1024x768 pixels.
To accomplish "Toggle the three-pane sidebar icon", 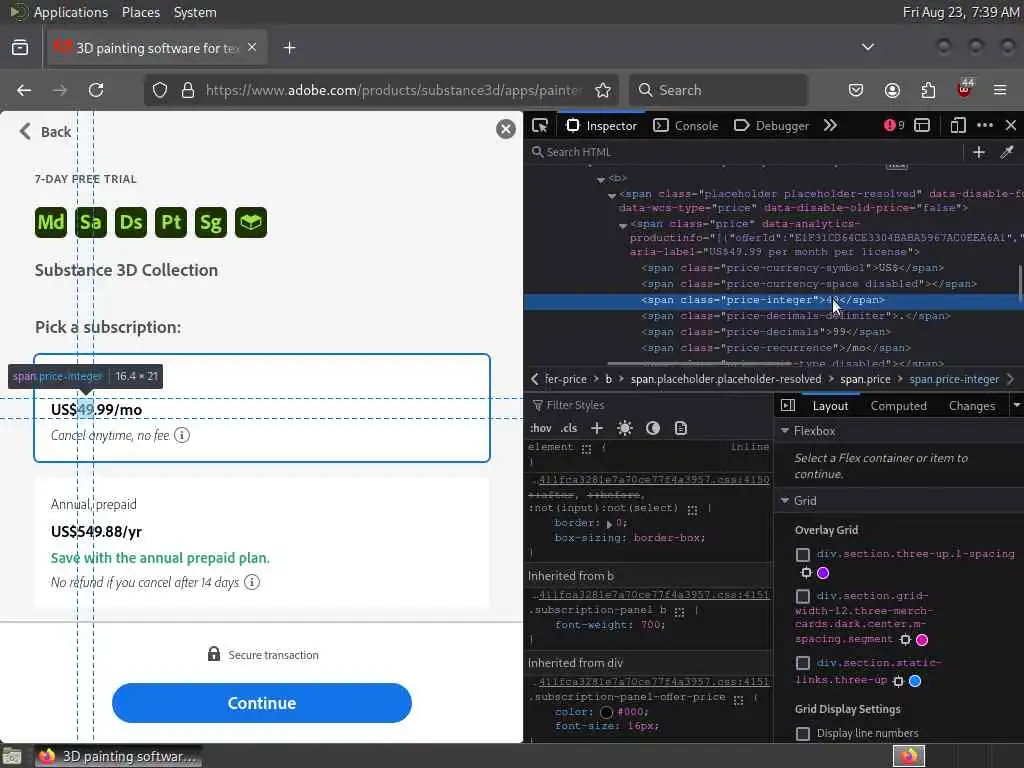I will click(x=788, y=406).
